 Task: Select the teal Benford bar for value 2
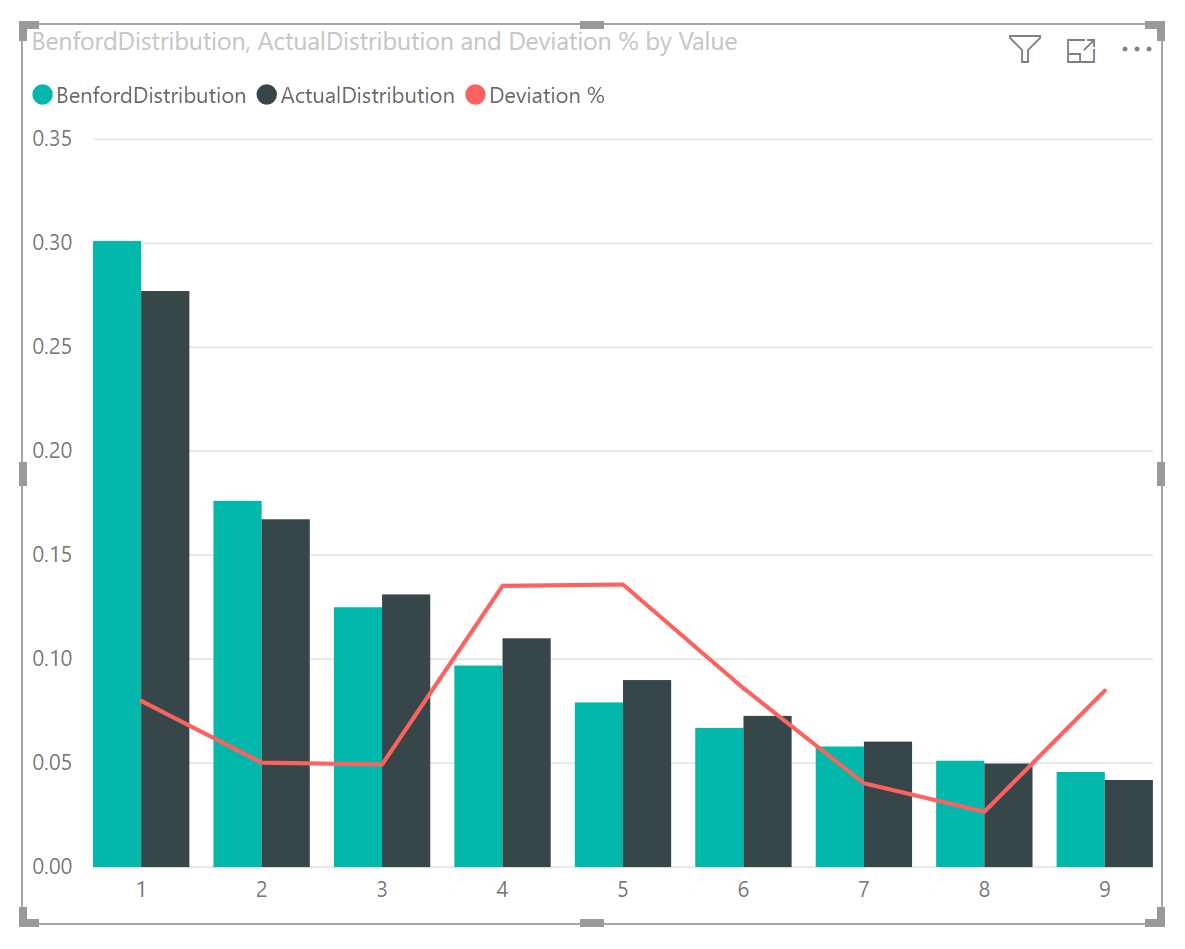237,684
